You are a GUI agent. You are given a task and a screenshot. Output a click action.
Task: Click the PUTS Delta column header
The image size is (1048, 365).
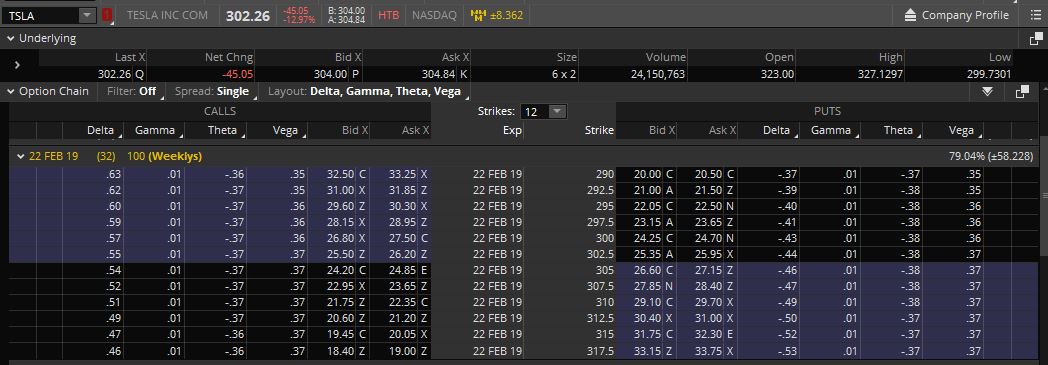777,130
